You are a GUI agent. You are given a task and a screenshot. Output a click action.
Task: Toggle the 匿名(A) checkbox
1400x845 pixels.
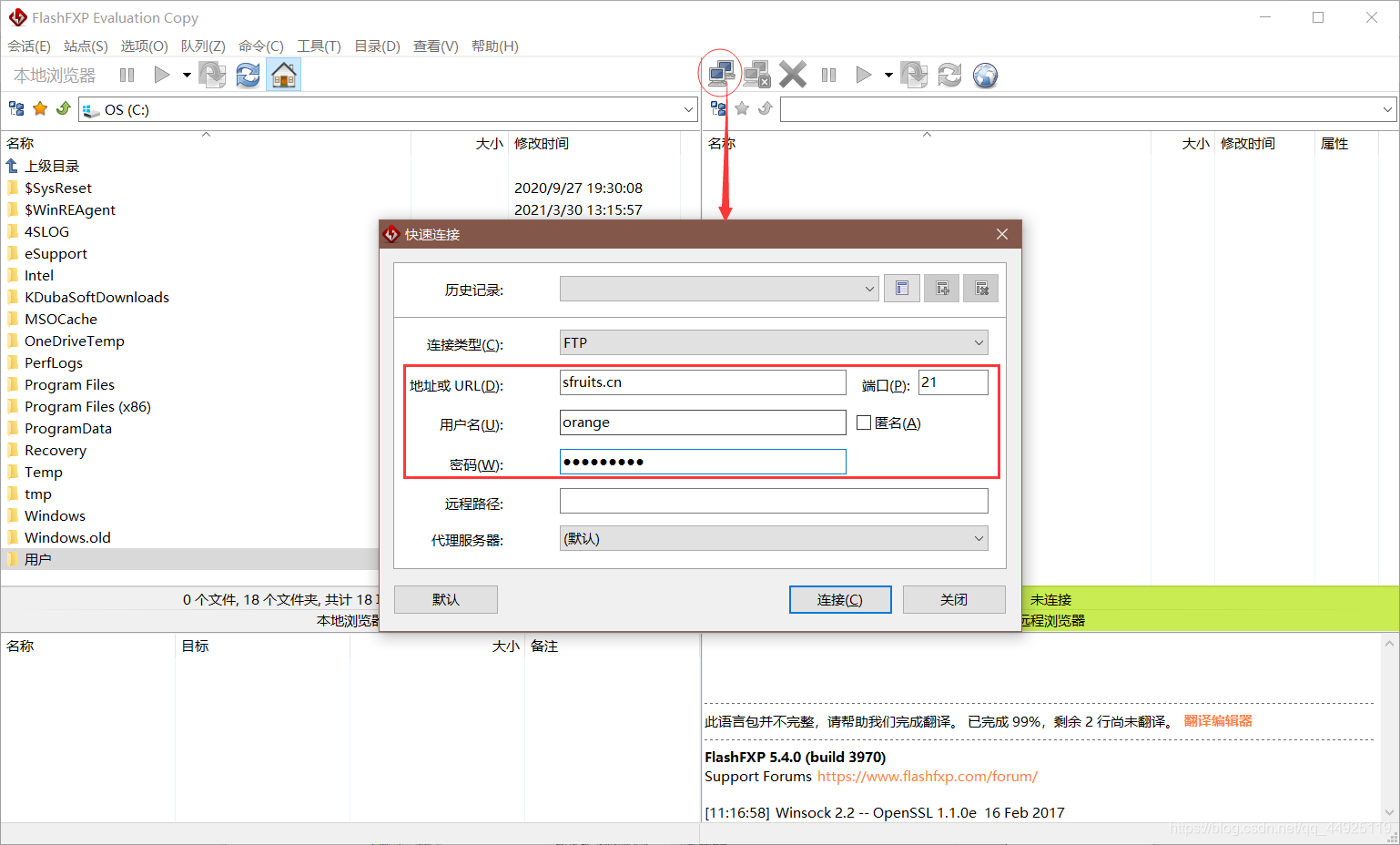pos(864,422)
